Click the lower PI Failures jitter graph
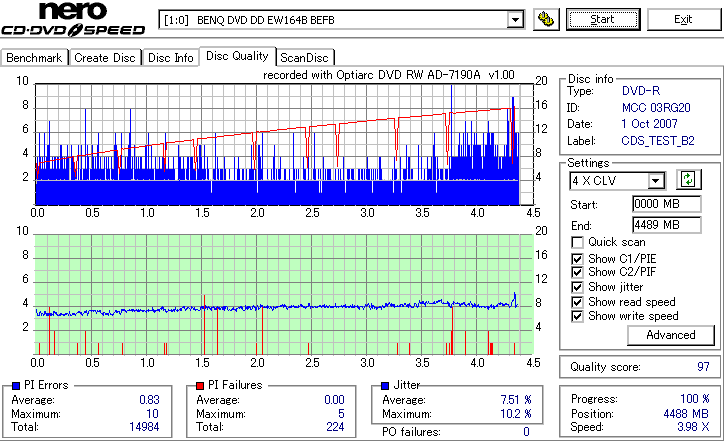 (x=284, y=294)
